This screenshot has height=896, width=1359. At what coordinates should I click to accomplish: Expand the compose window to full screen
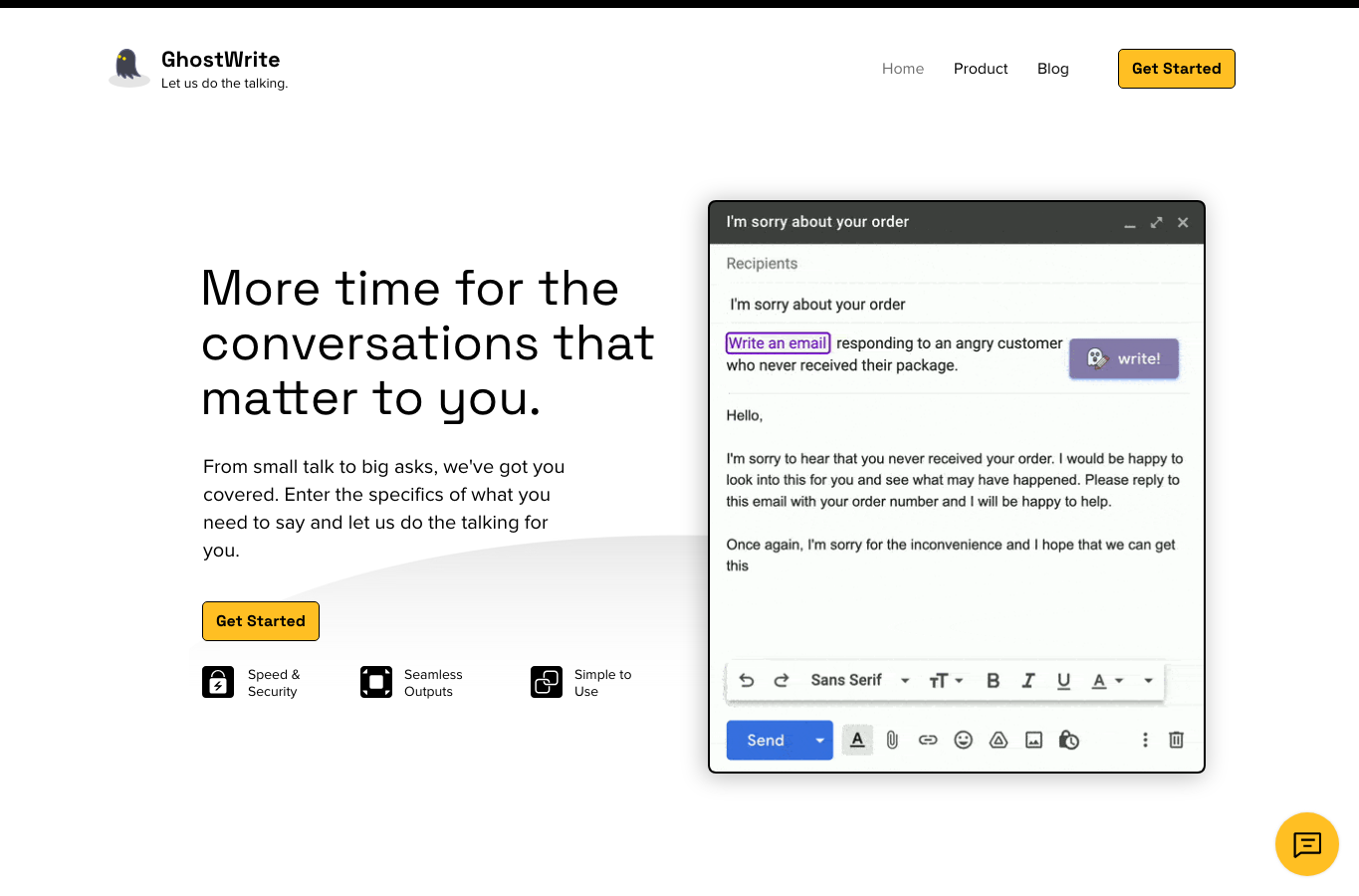1156,222
